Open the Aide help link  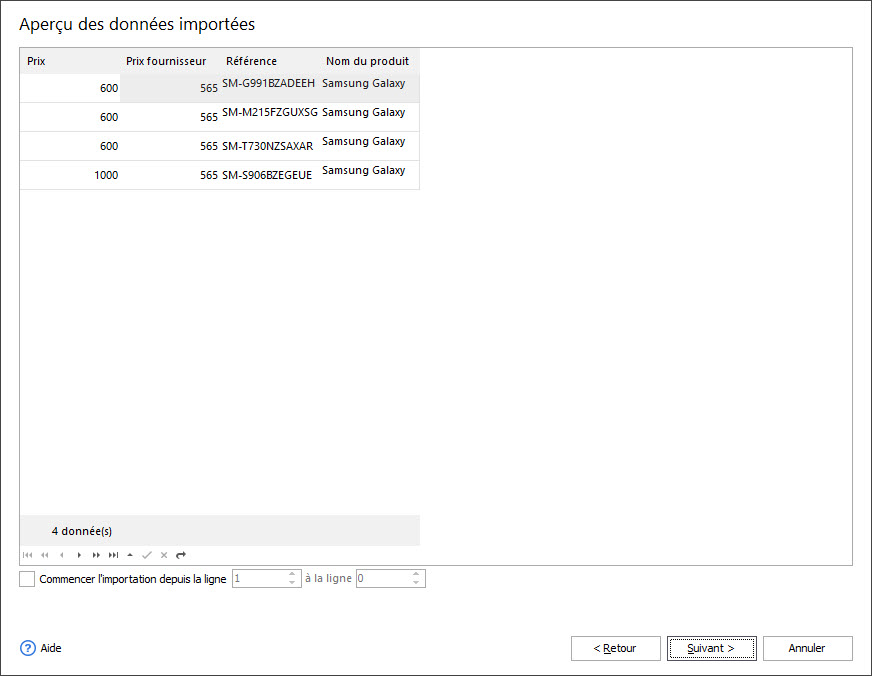51,648
